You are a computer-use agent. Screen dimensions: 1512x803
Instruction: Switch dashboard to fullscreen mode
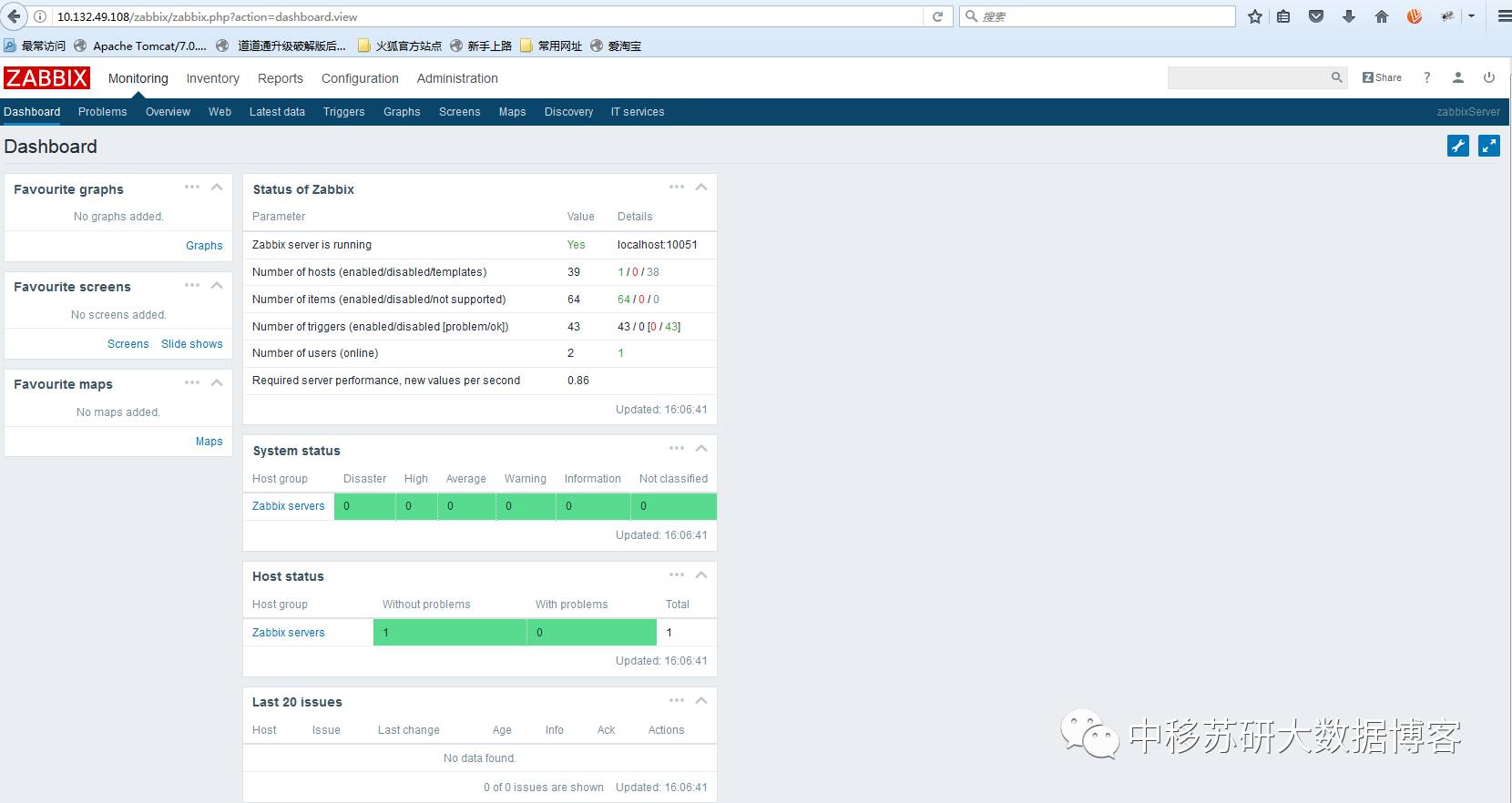(x=1489, y=146)
